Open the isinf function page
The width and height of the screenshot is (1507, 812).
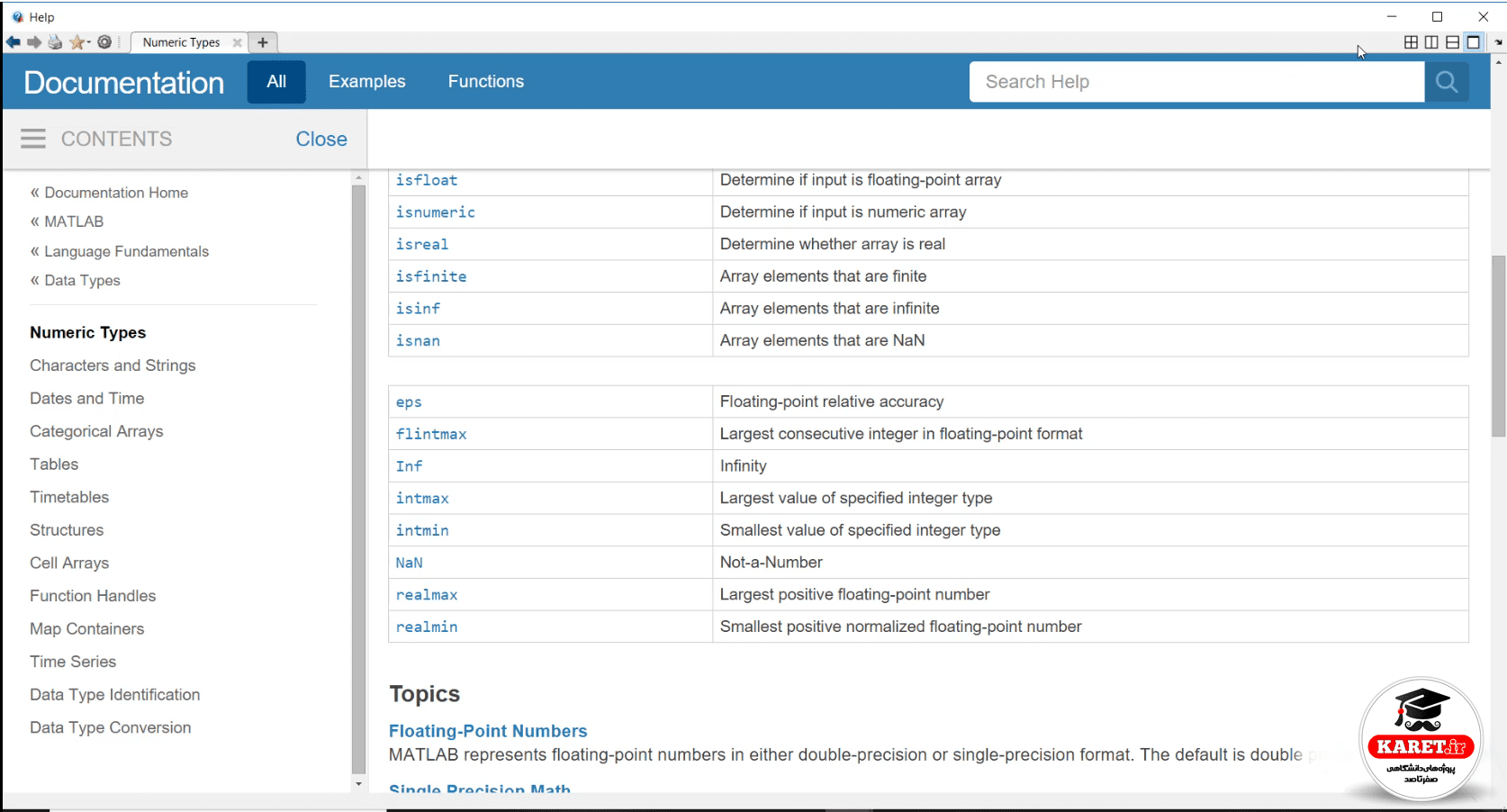[x=418, y=309]
